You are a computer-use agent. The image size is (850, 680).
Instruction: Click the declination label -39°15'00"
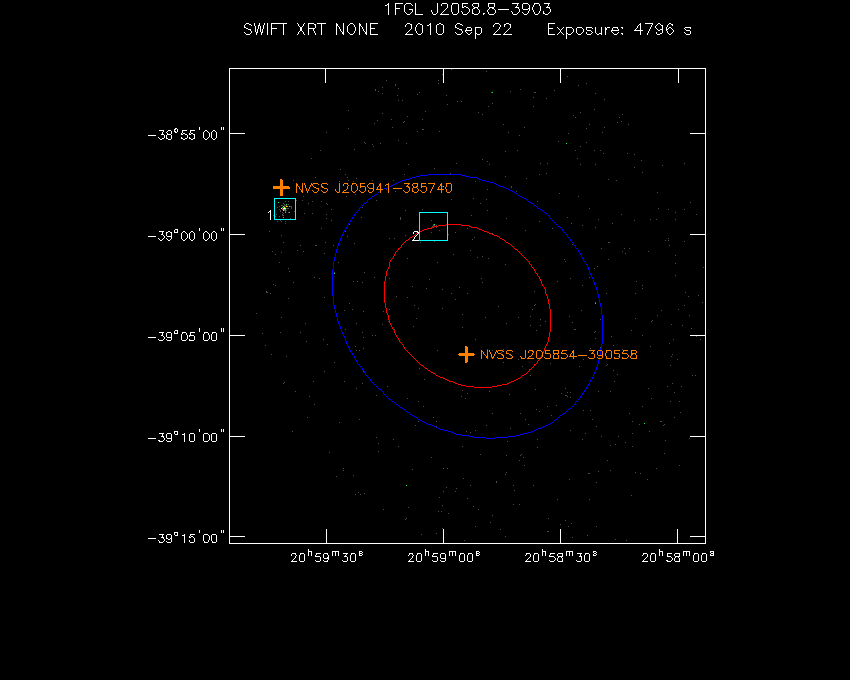[x=186, y=538]
